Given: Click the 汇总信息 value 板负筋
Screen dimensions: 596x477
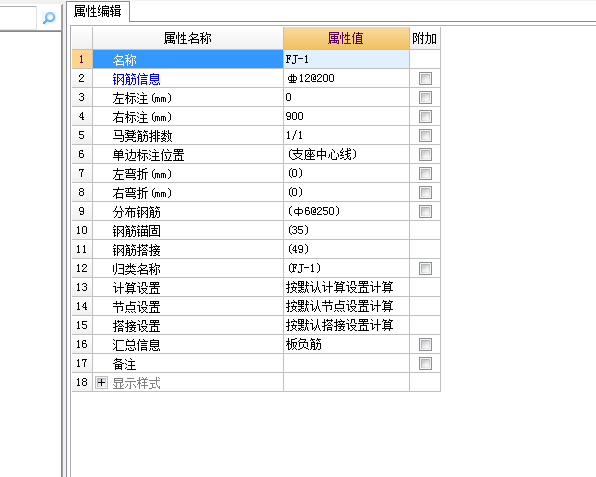Looking at the screenshot, I should coord(304,344).
